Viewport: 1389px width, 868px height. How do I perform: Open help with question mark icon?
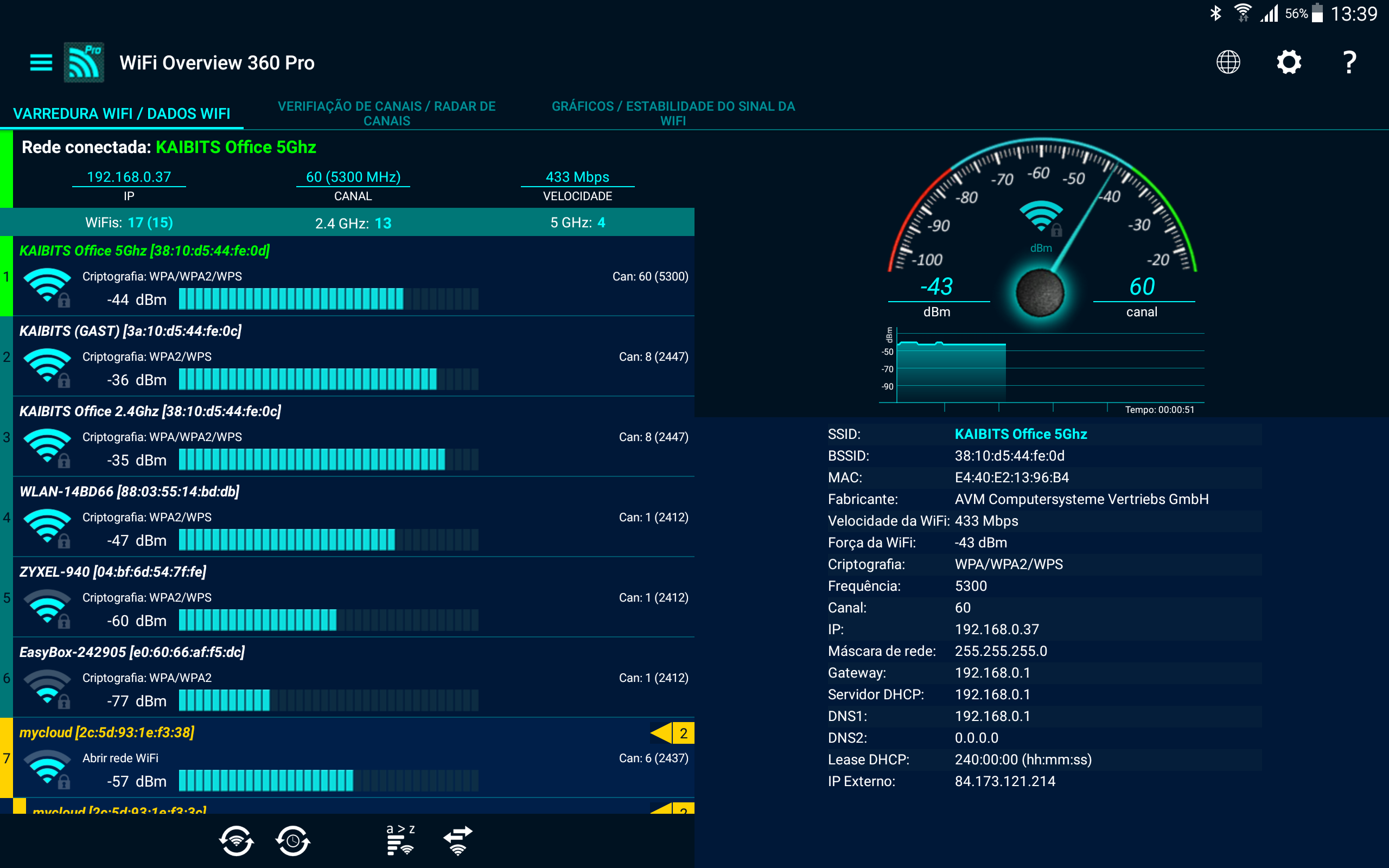(x=1349, y=62)
